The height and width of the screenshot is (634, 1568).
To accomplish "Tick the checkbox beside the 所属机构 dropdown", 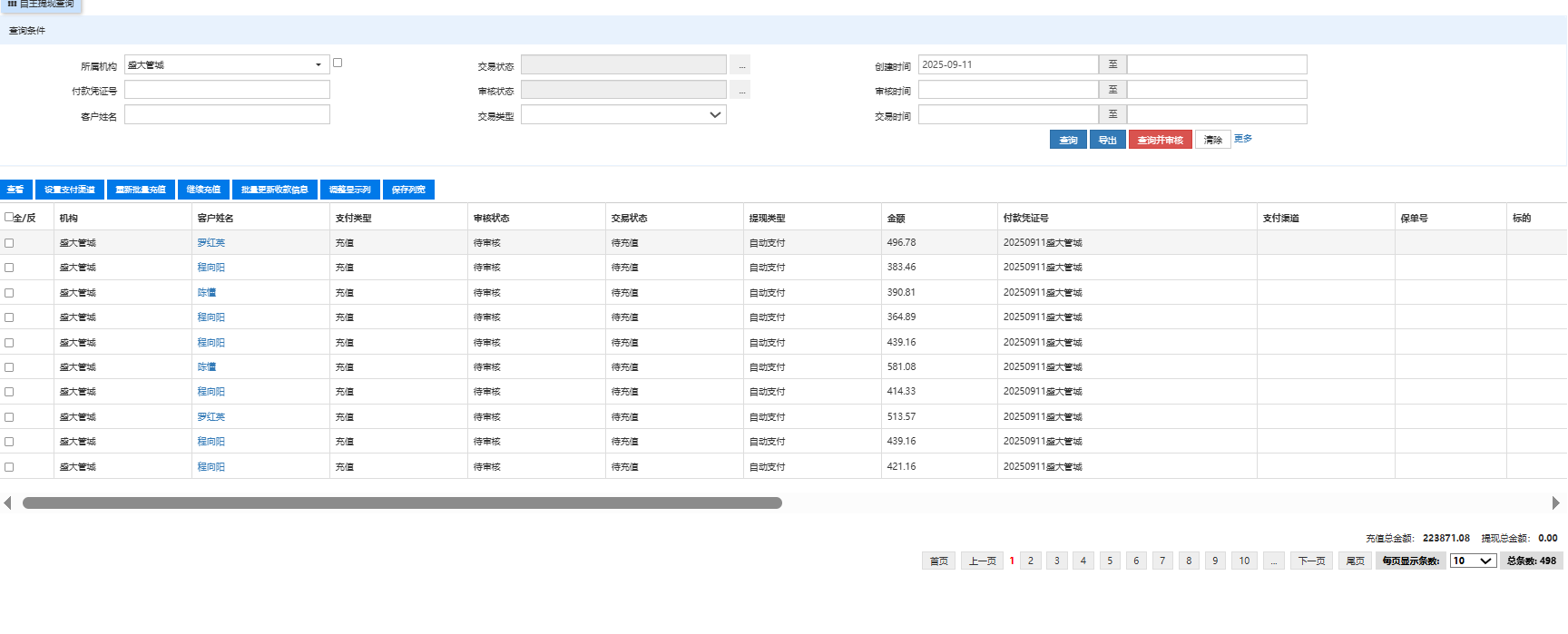I will tap(338, 63).
